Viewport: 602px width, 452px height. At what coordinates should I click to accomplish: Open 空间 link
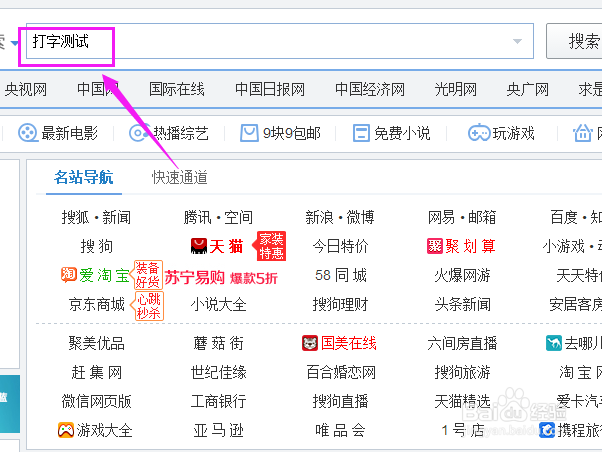point(238,217)
